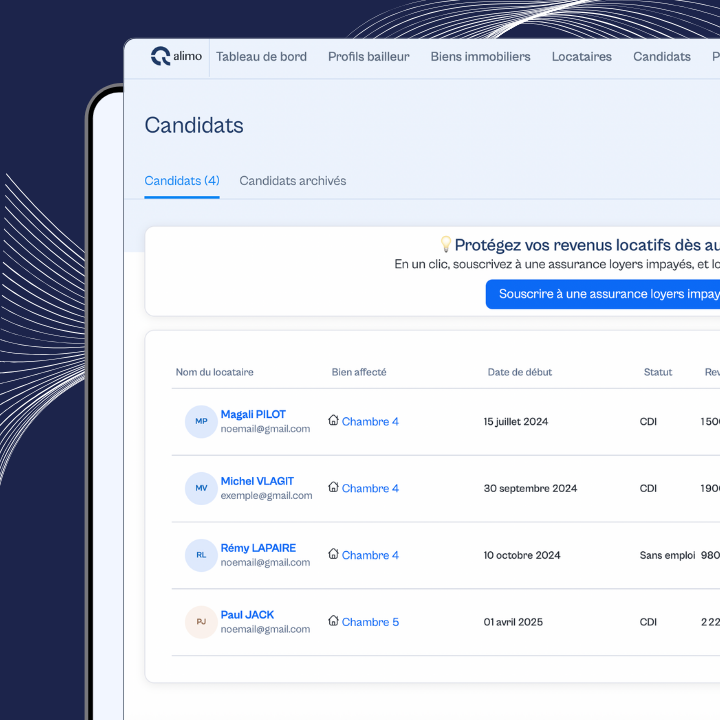Image resolution: width=720 pixels, height=720 pixels.
Task: Open the Michel VLAGIT candidate link
Action: point(257,481)
